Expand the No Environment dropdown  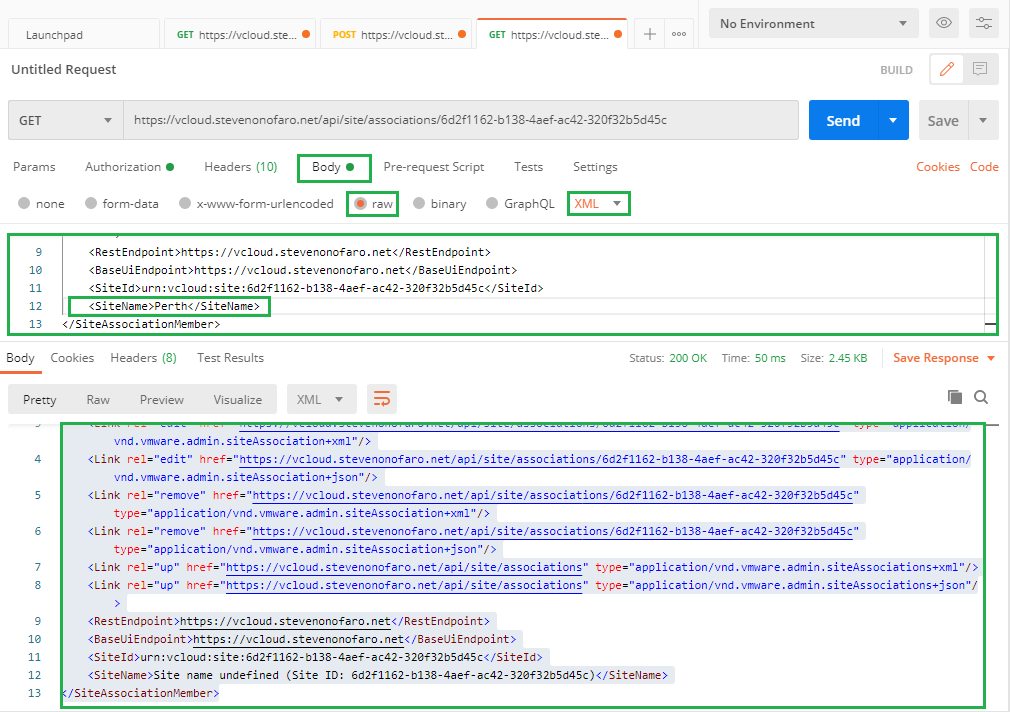813,23
